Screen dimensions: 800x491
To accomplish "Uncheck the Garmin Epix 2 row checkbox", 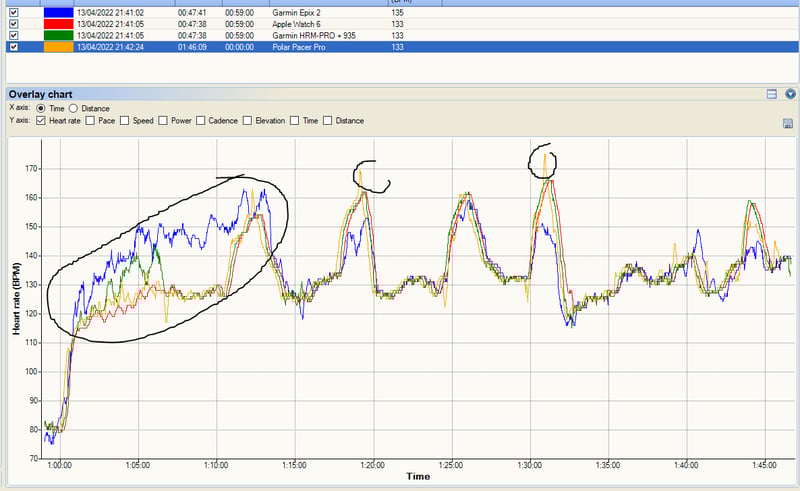I will click(x=14, y=12).
